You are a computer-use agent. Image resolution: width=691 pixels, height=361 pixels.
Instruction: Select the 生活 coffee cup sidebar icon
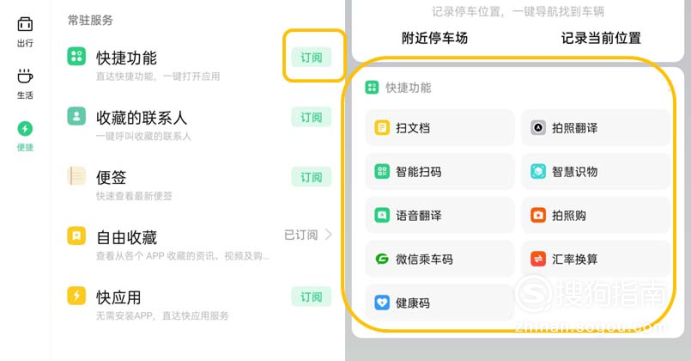[25, 76]
